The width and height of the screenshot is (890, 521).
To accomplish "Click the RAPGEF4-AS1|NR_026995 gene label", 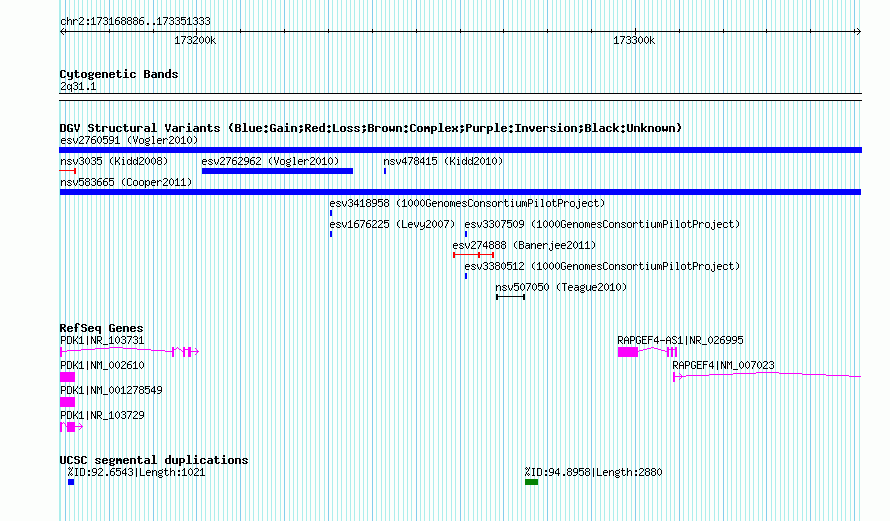I will tap(680, 341).
